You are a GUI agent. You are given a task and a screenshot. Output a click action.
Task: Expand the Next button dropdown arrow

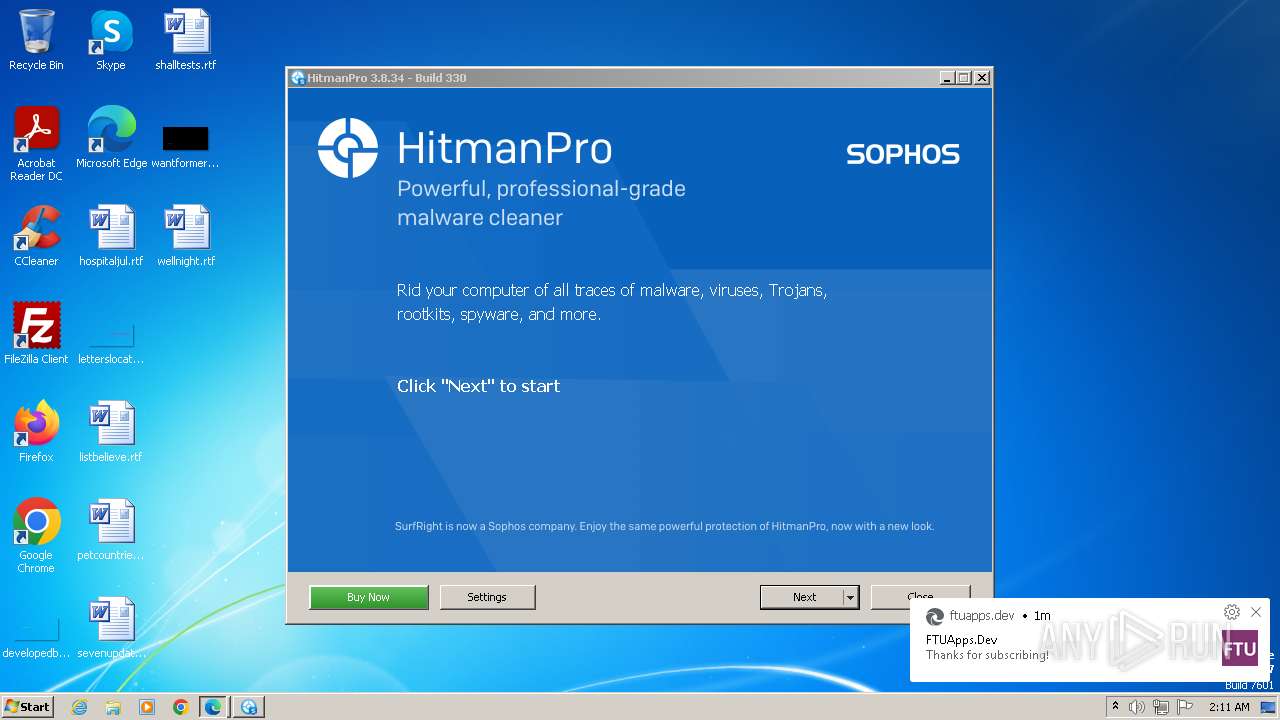[850, 597]
